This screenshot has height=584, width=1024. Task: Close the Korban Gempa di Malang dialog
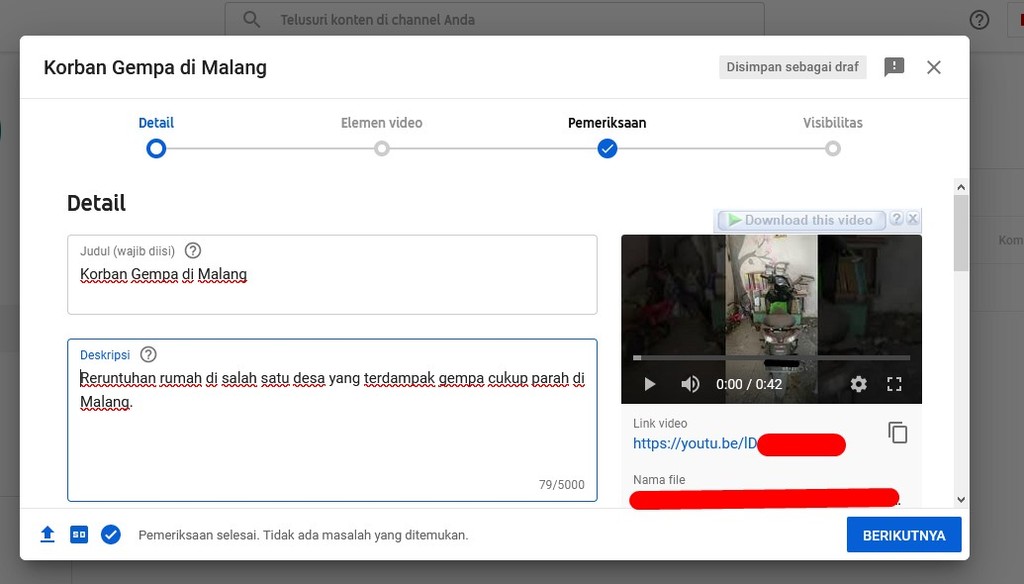[934, 67]
